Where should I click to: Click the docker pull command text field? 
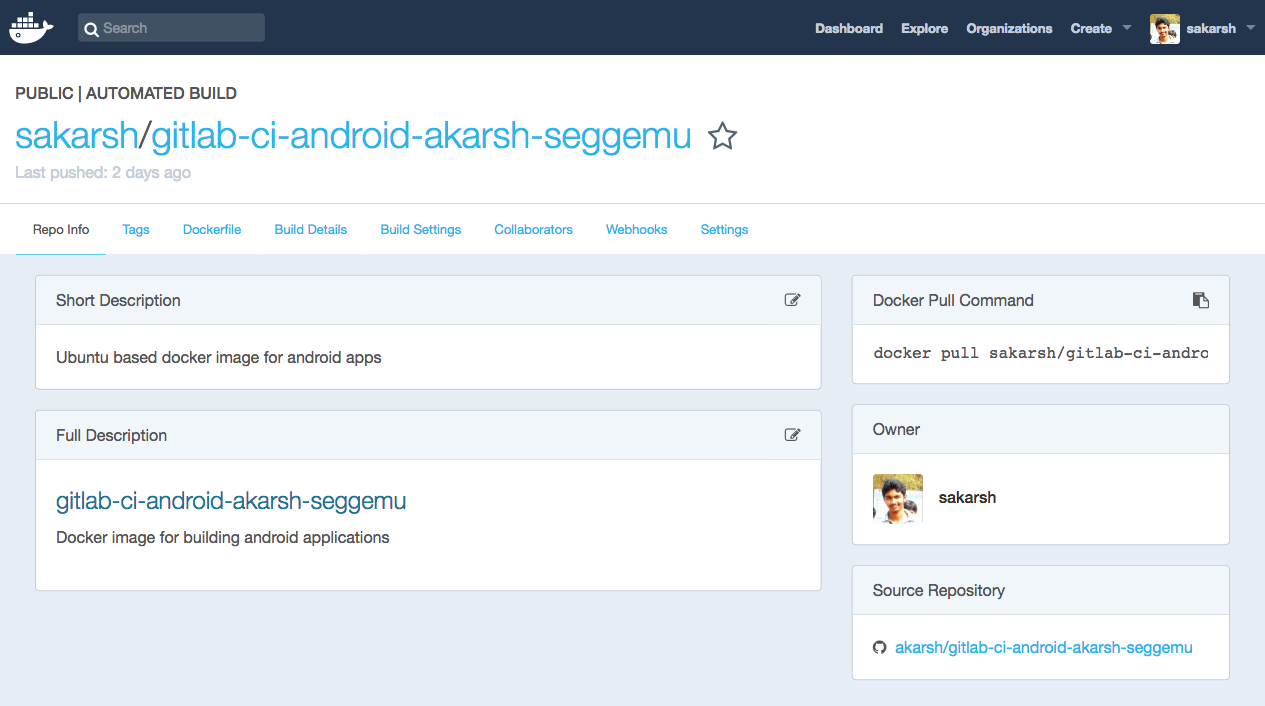point(1040,353)
